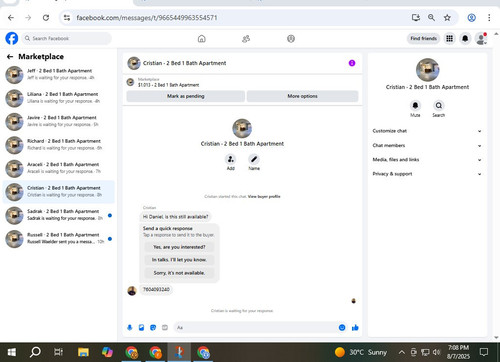Open the purple conversation info icon
The width and height of the screenshot is (500, 362).
click(352, 63)
